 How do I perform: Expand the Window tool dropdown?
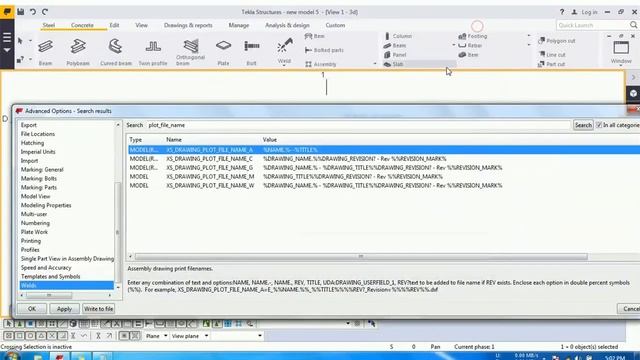621,66
